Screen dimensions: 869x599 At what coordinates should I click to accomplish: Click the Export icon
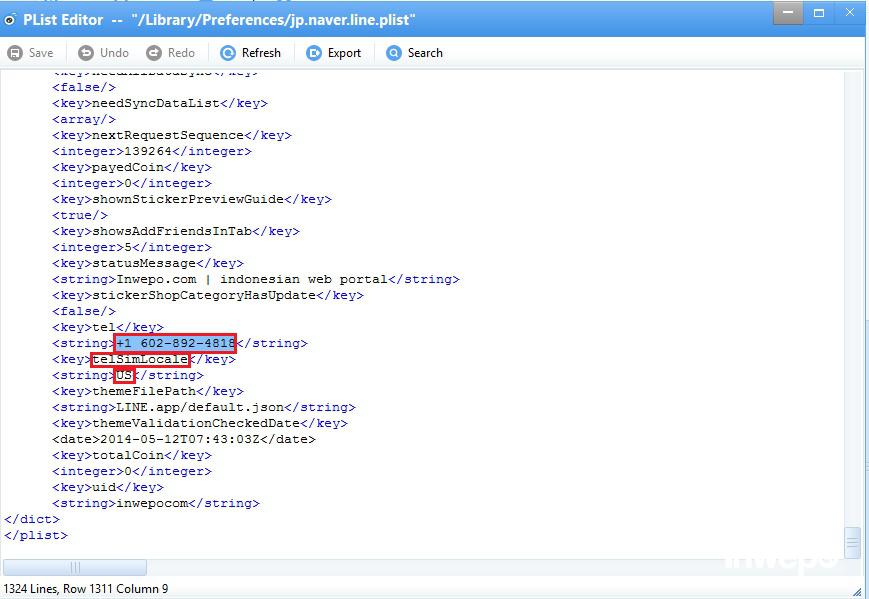[314, 53]
